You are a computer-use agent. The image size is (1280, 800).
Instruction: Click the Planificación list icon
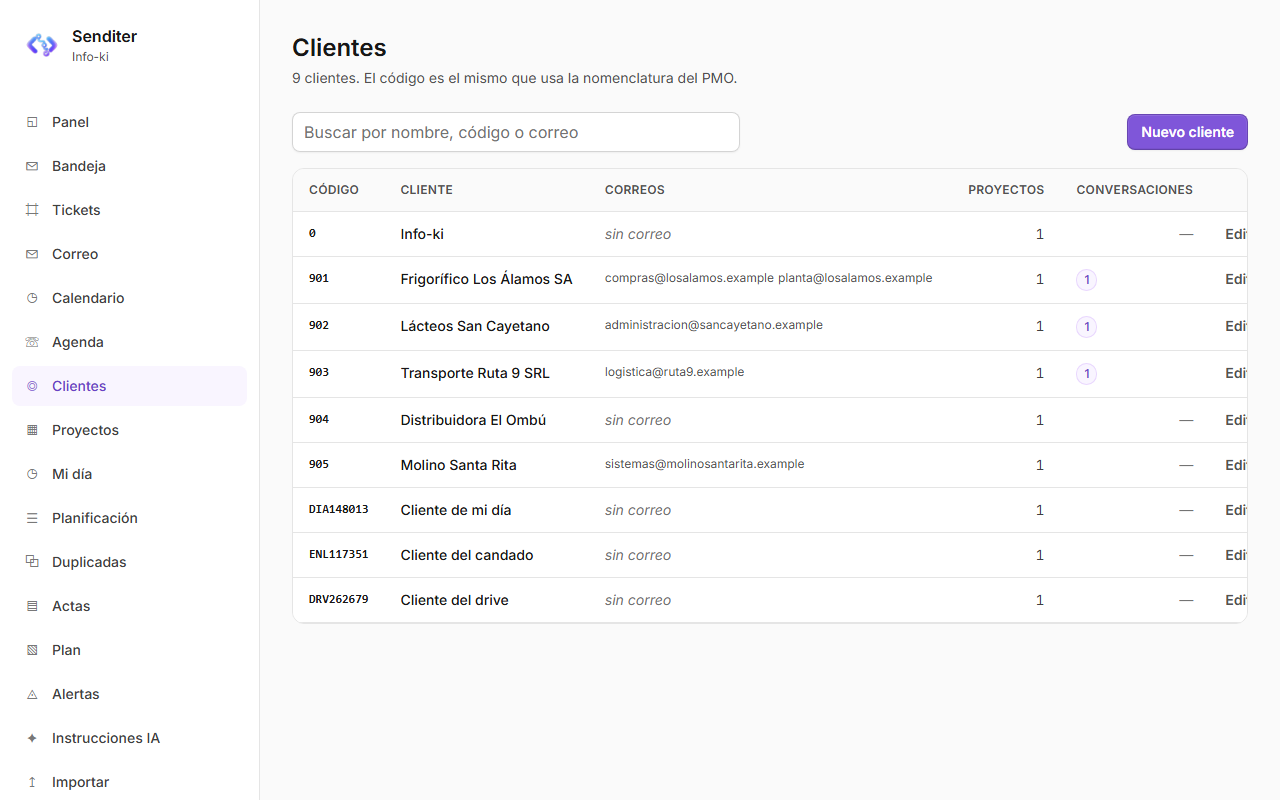32,518
